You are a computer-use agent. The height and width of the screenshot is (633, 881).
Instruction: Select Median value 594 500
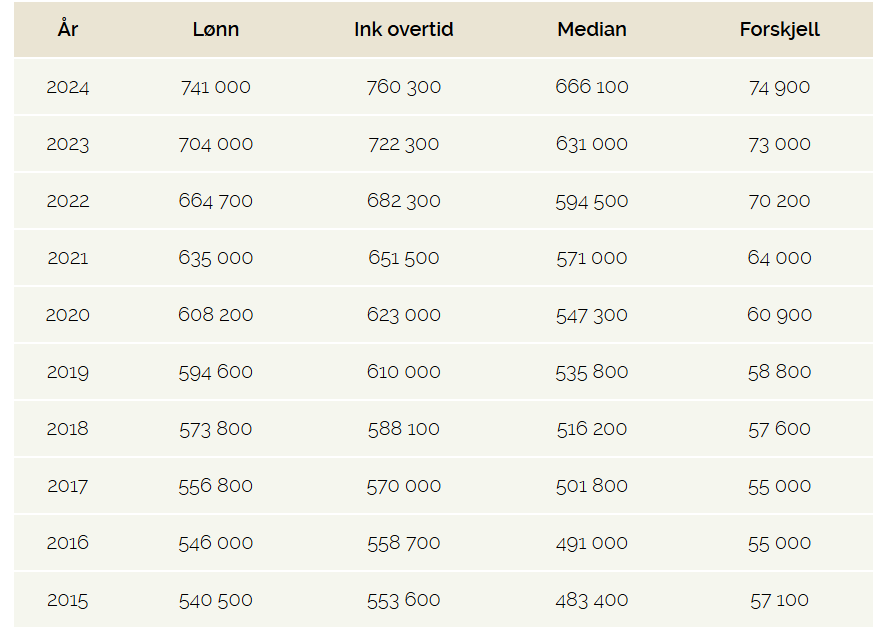click(592, 201)
